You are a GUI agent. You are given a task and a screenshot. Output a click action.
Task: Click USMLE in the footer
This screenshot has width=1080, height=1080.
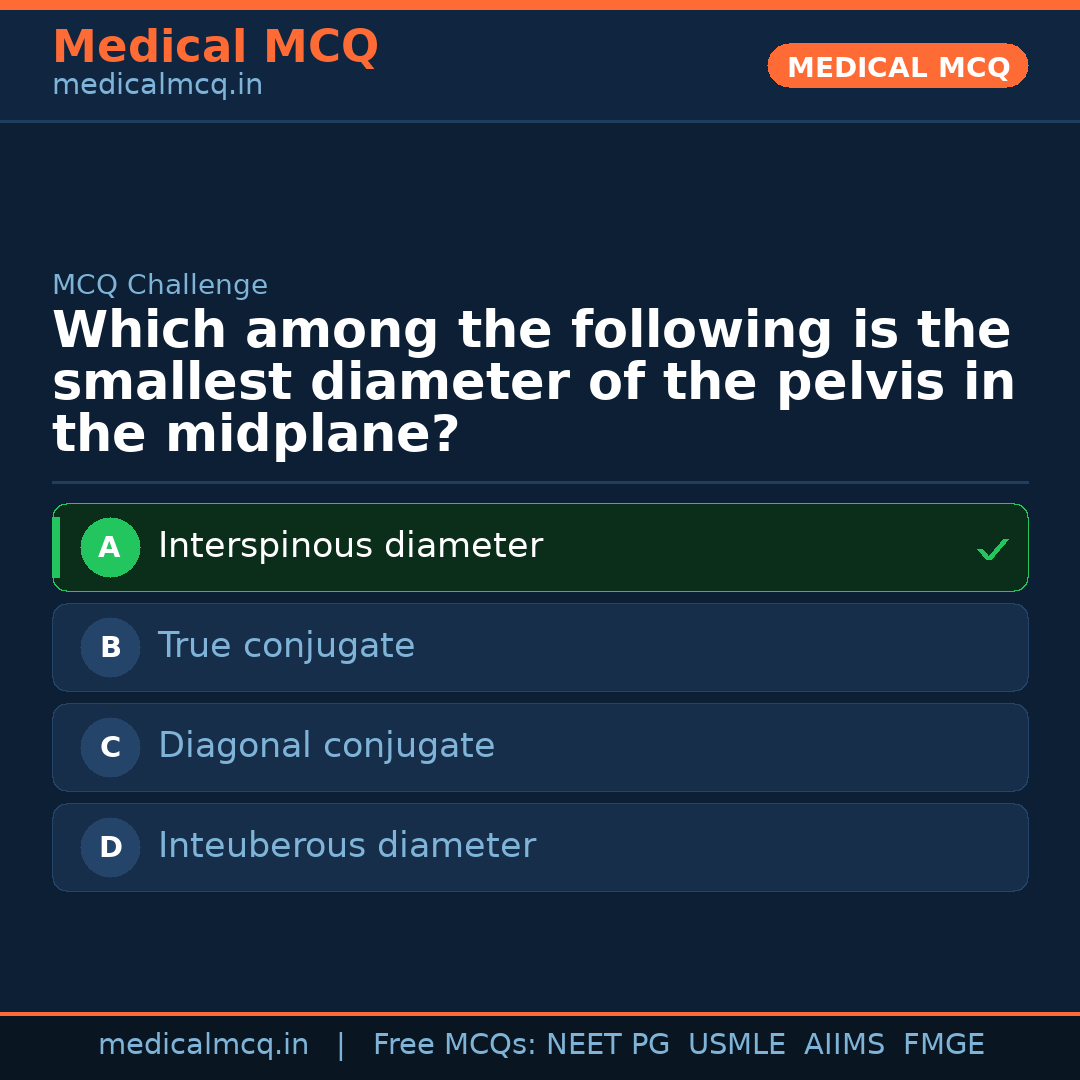tap(736, 1045)
